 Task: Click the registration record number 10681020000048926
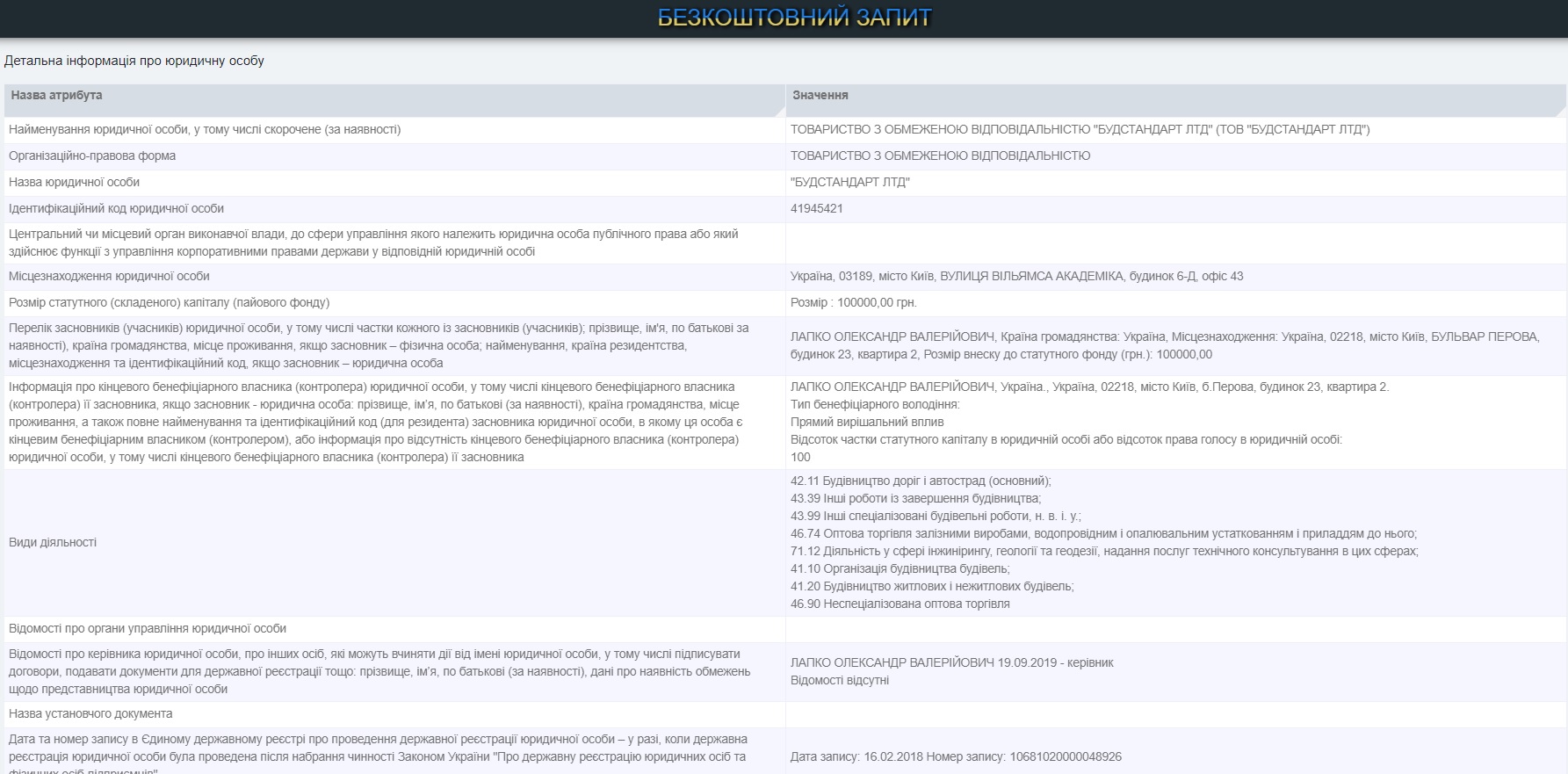(1066, 756)
